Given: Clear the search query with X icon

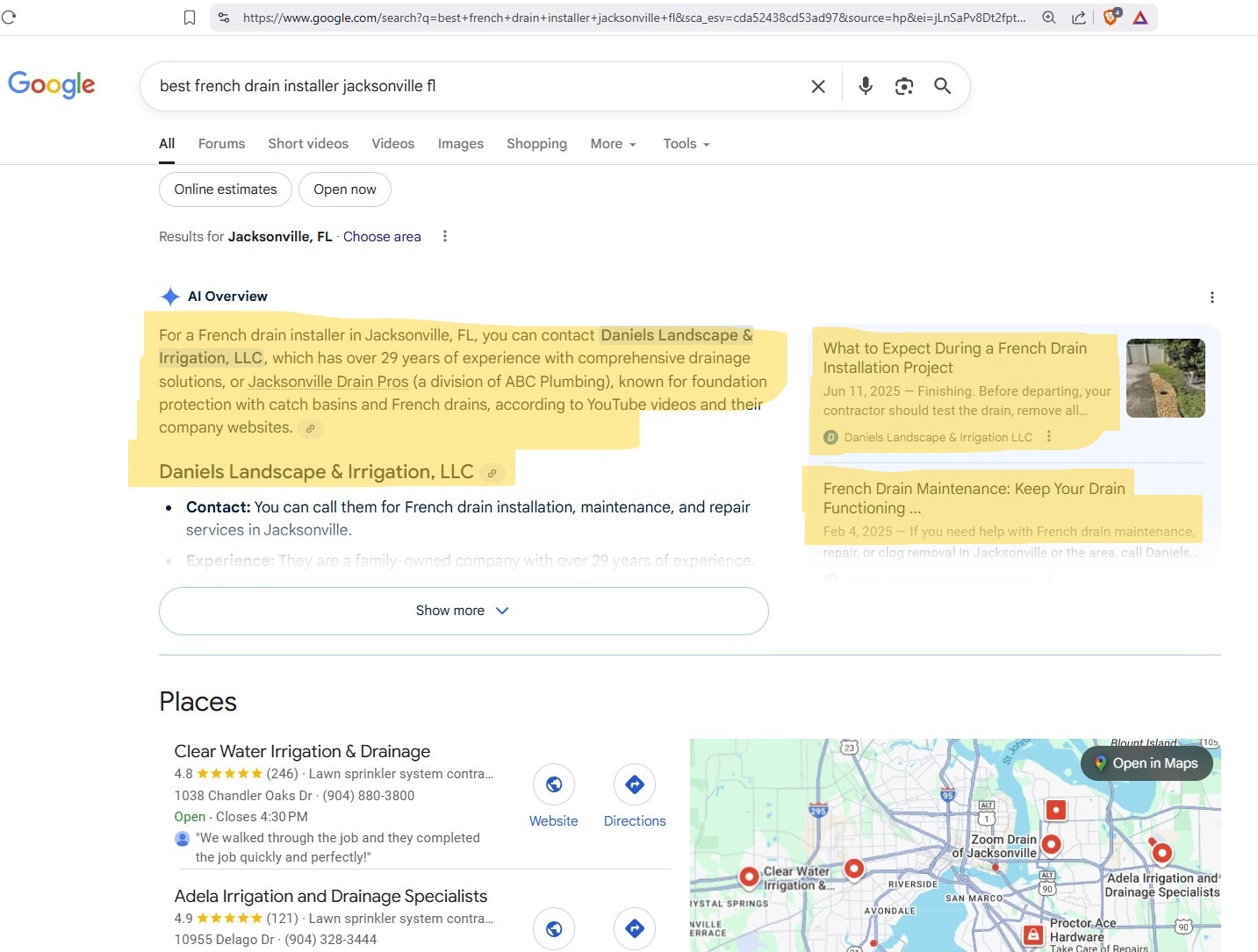Looking at the screenshot, I should tap(818, 86).
